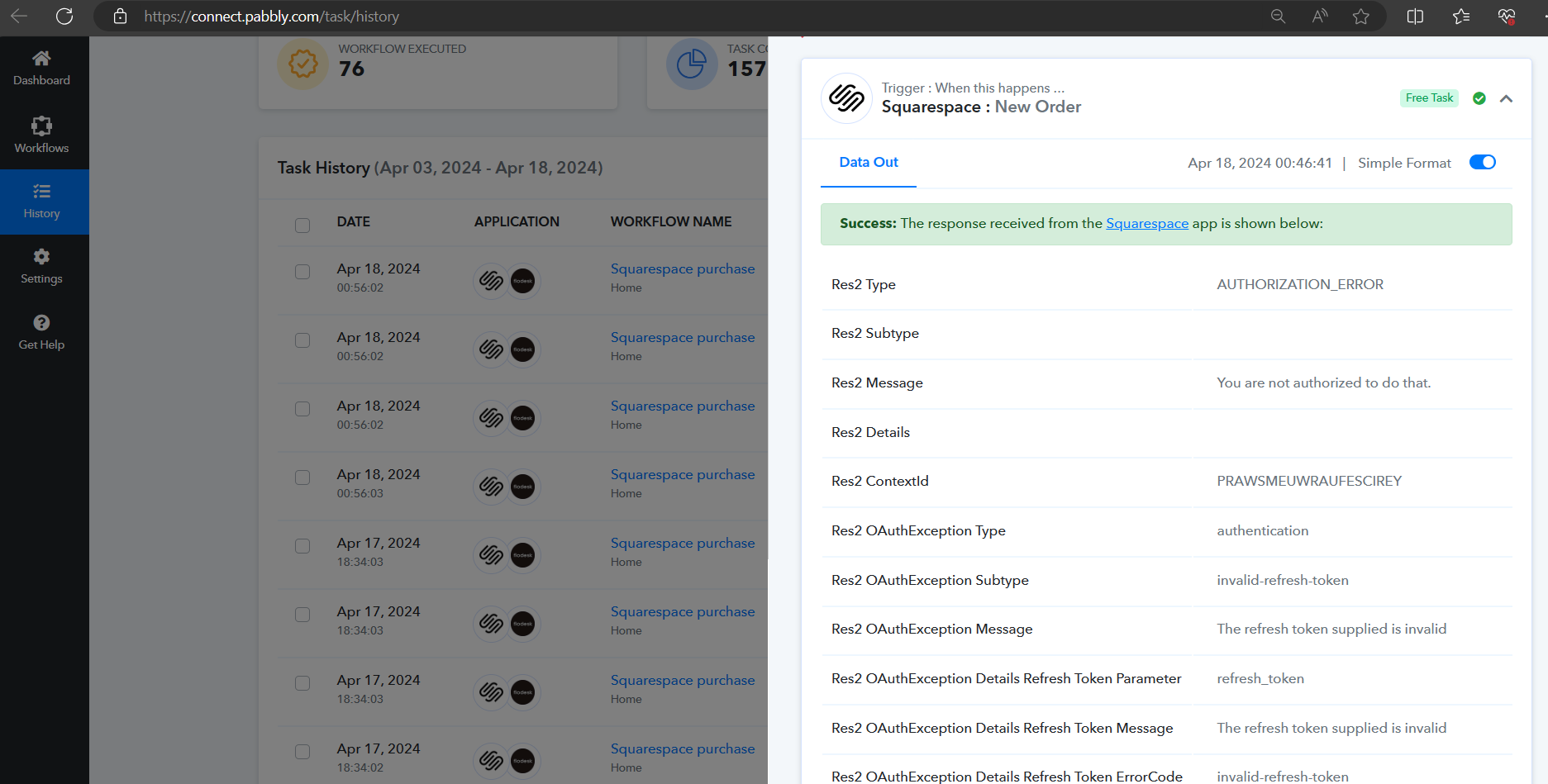Open Settings from the sidebar
This screenshot has width=1548, height=784.
(x=41, y=267)
